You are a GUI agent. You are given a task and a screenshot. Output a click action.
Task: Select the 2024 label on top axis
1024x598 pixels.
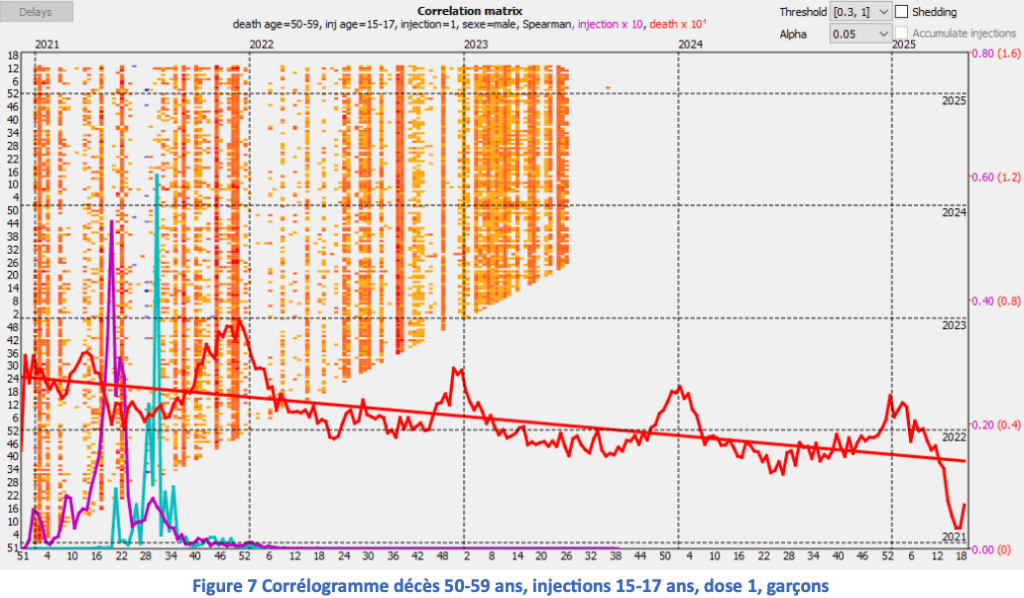tap(690, 45)
